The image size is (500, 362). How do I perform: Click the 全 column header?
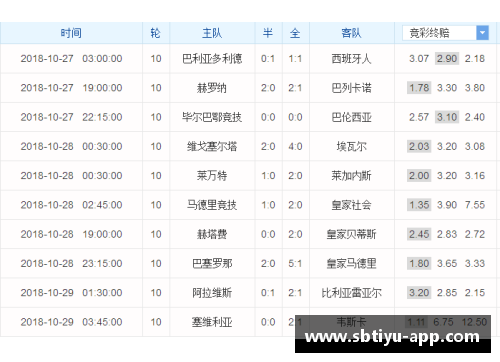(x=295, y=33)
